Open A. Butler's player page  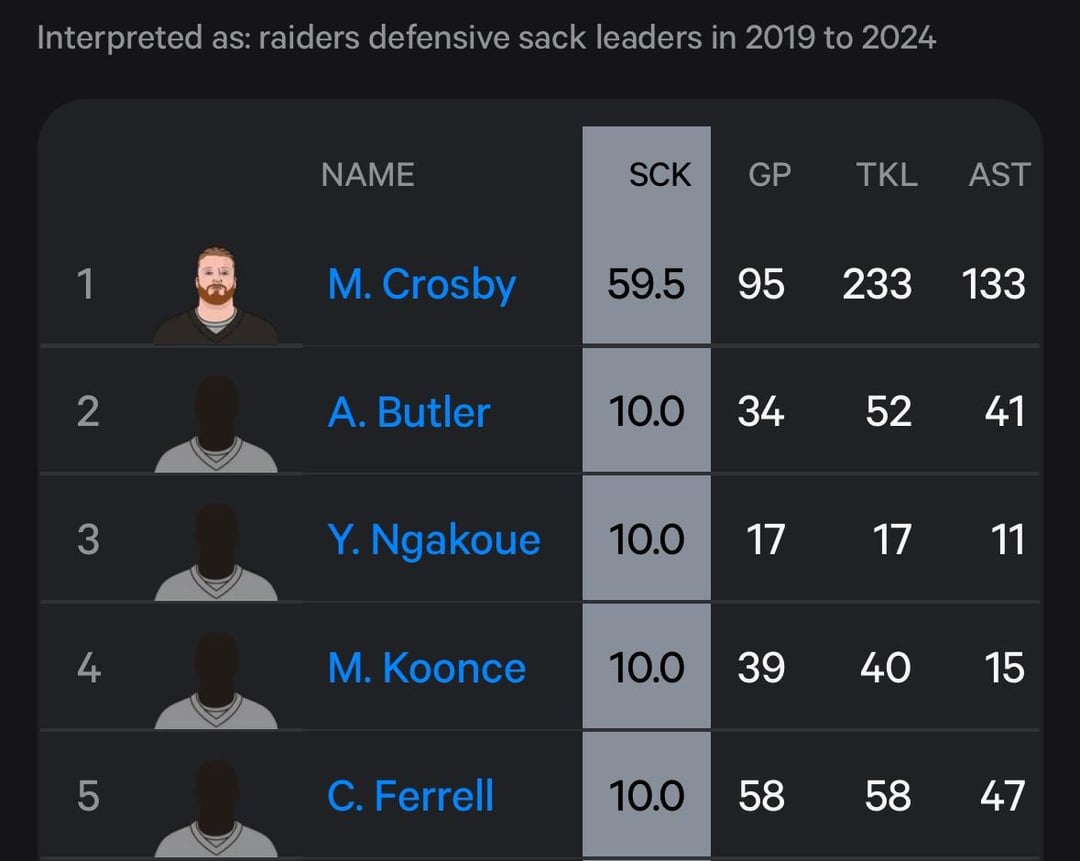tap(408, 411)
